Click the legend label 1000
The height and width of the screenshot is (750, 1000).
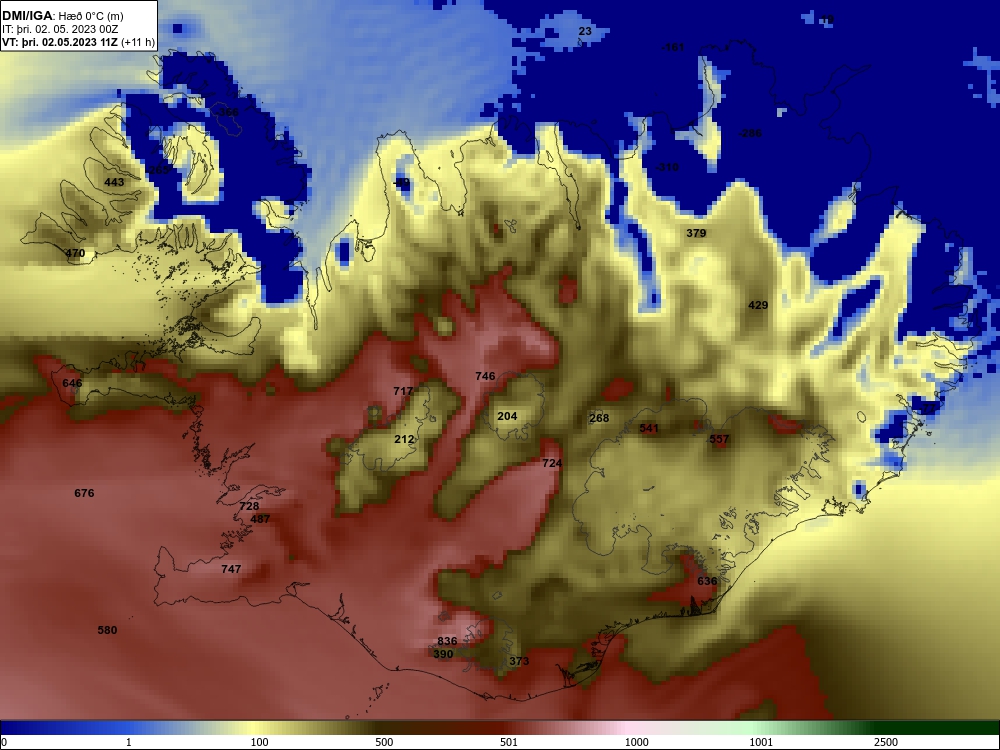tap(636, 742)
